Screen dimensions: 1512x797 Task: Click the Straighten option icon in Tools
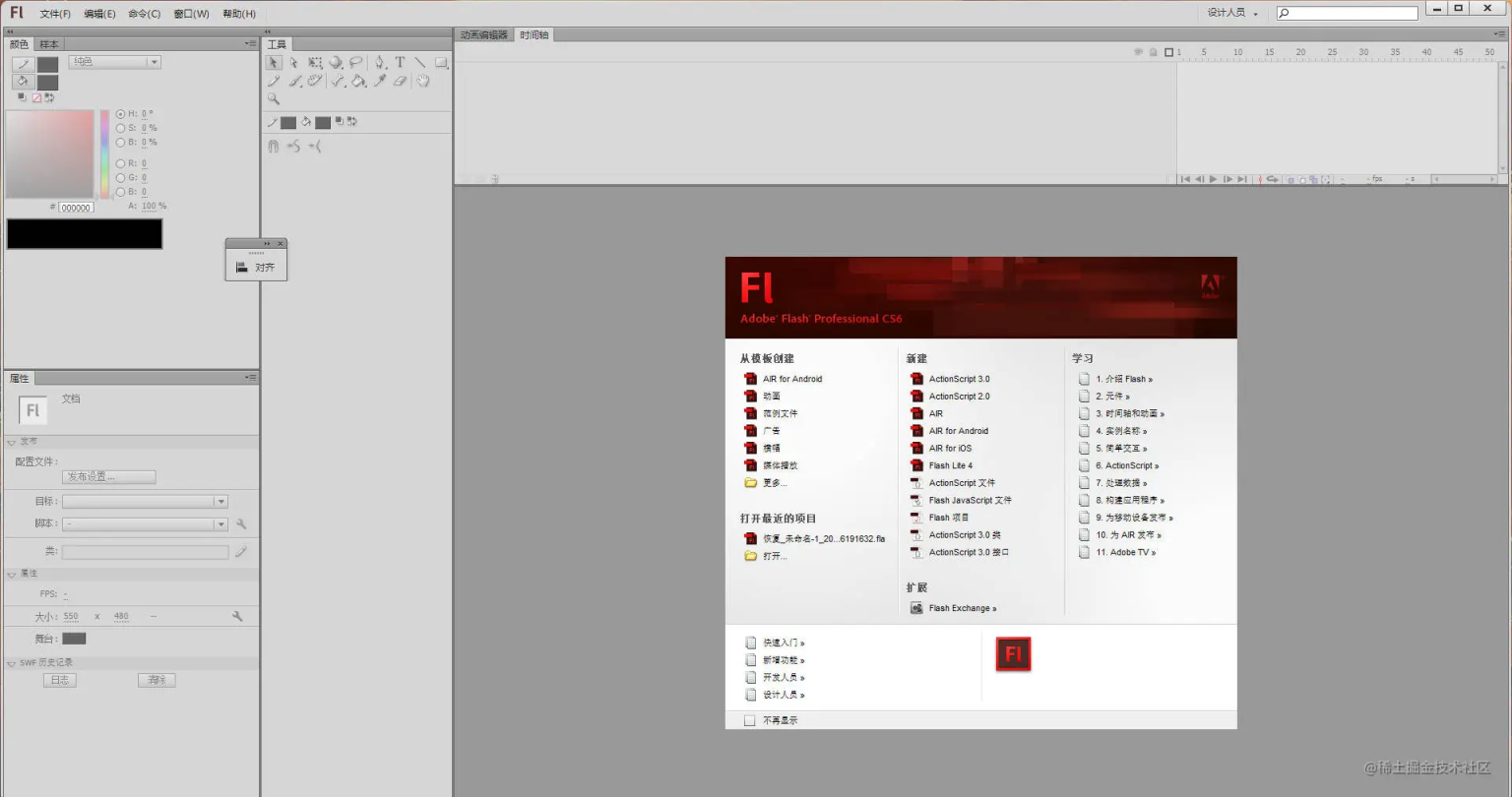tap(314, 146)
